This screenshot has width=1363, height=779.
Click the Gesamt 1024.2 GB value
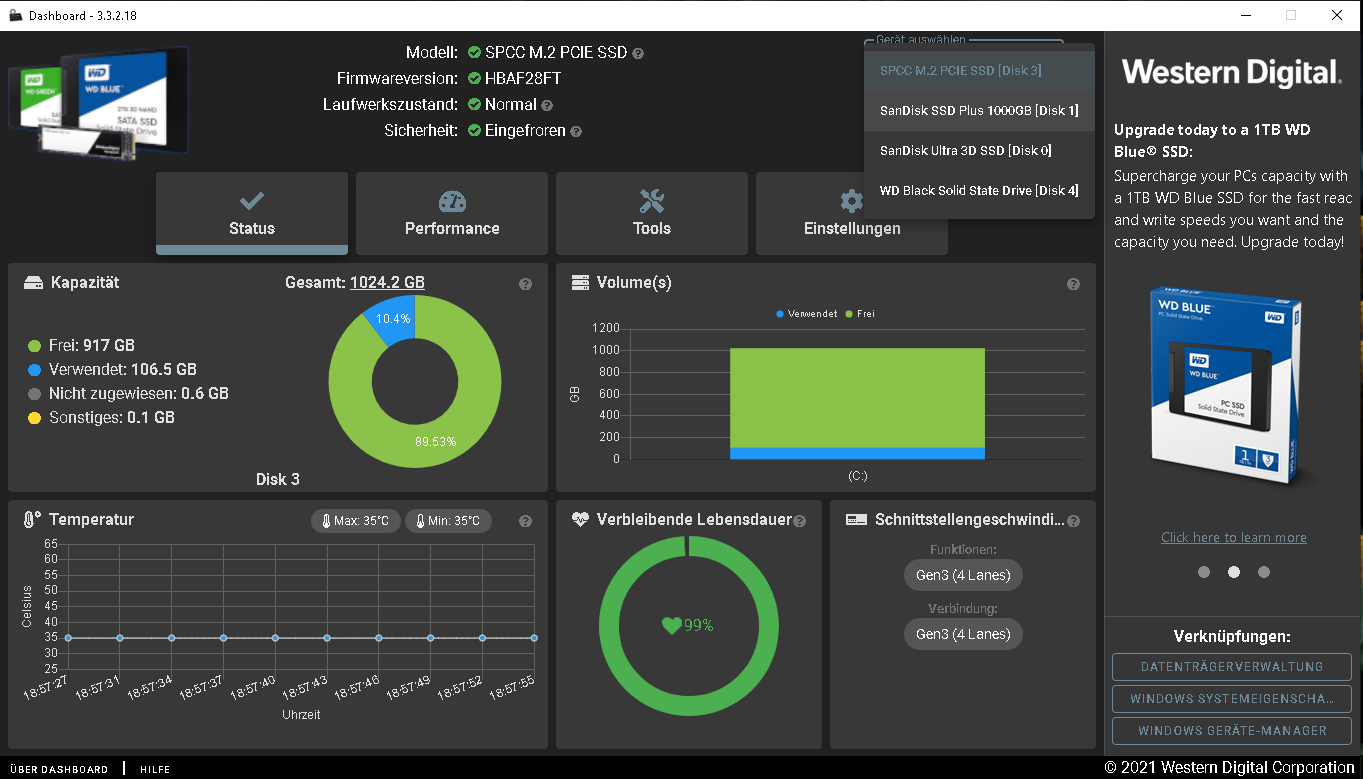[387, 283]
